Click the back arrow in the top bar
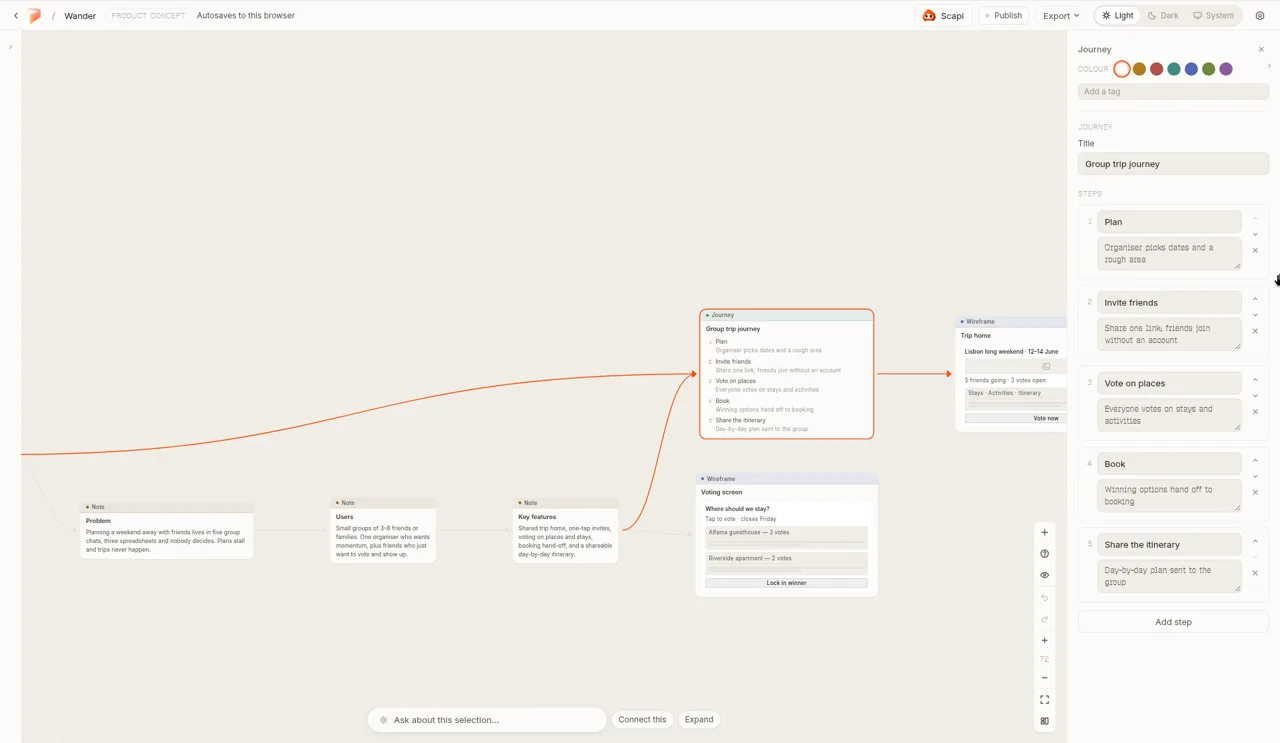1280x743 pixels. click(16, 16)
